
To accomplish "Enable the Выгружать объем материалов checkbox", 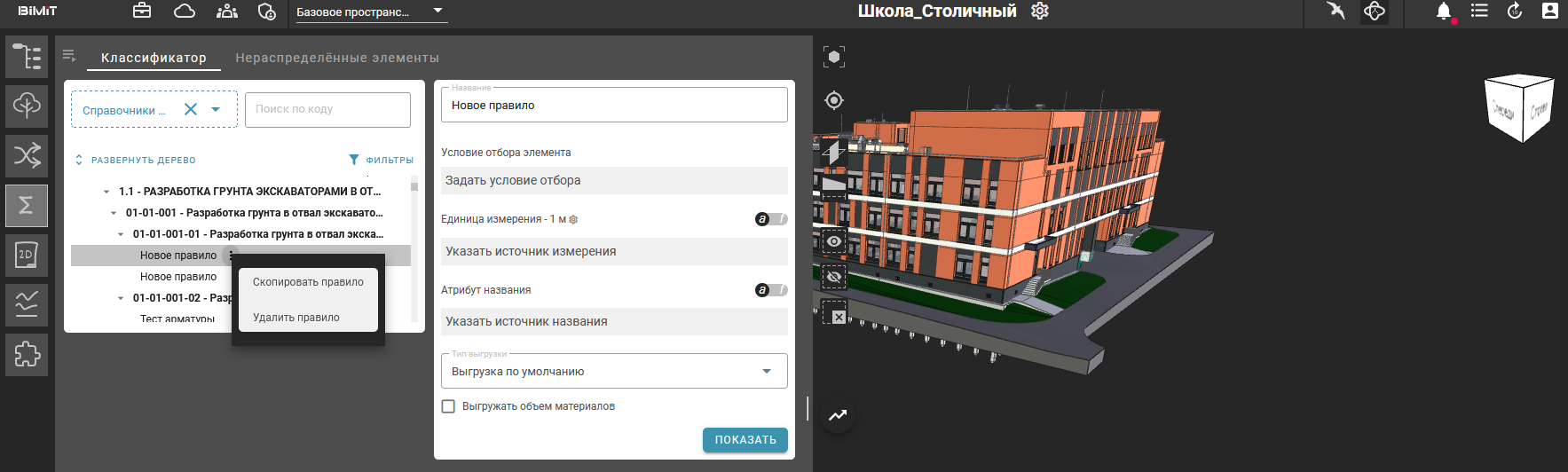I will click(x=449, y=406).
